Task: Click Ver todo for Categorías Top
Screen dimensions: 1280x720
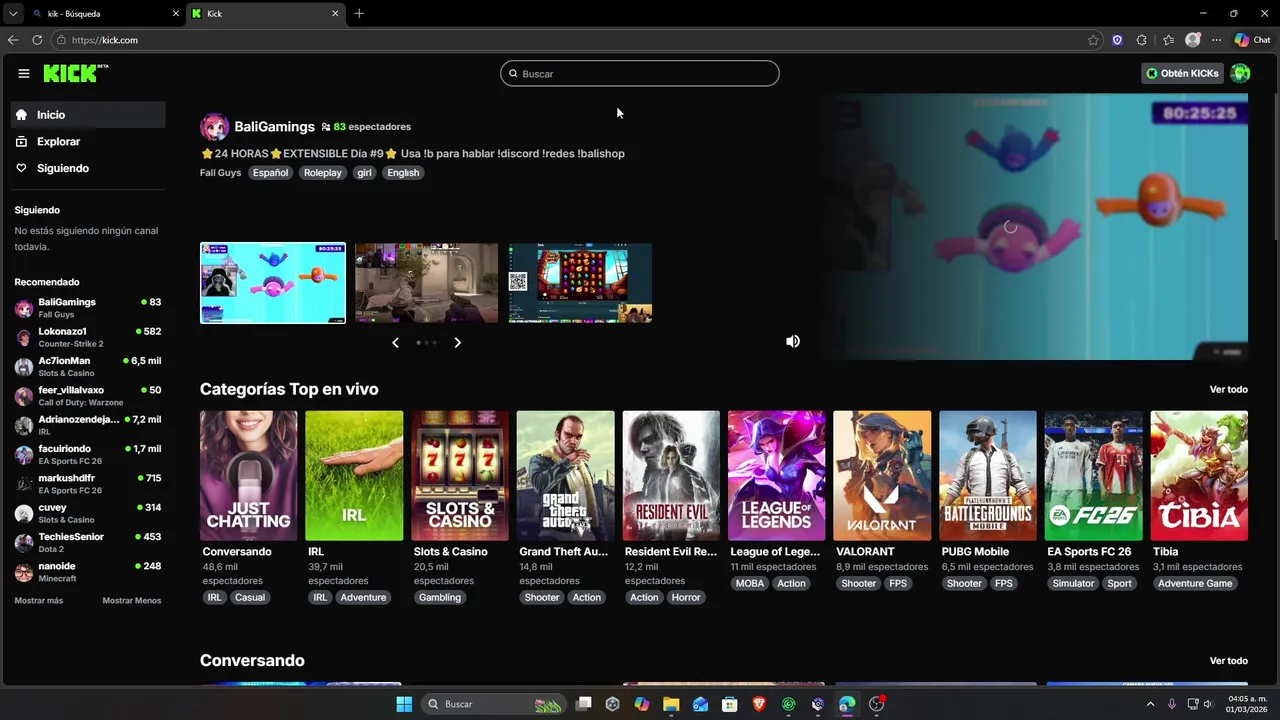Action: coord(1229,390)
